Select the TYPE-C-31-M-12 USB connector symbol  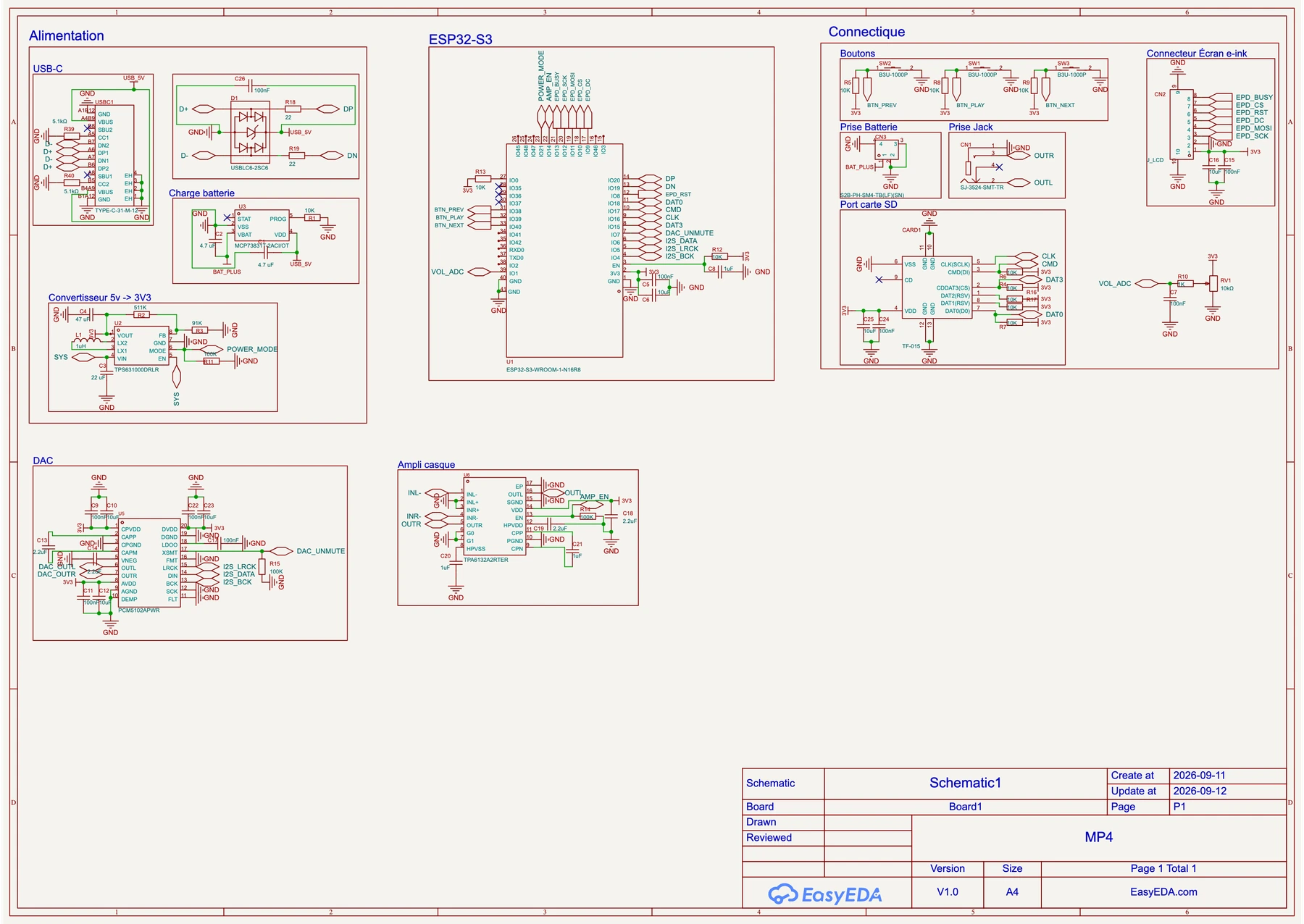(x=114, y=157)
